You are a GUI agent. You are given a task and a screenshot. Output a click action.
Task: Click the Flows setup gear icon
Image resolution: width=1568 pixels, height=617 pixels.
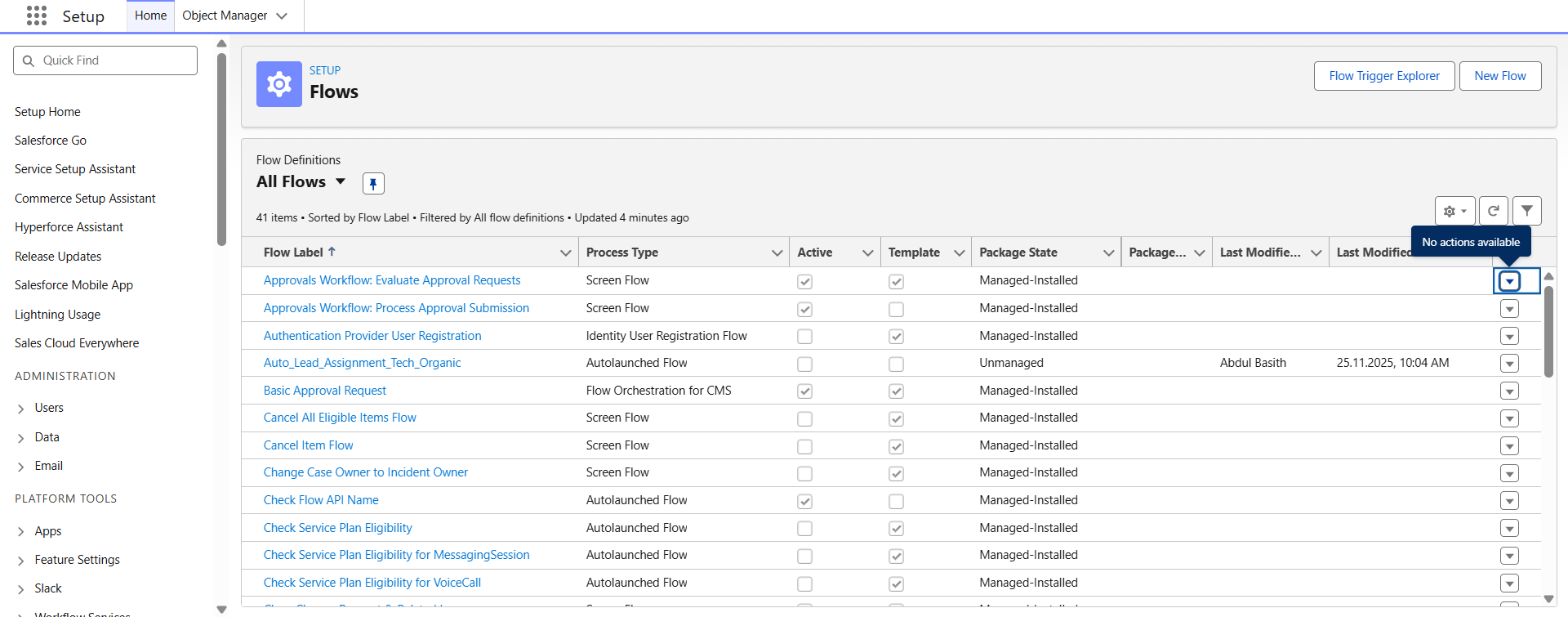tap(279, 84)
